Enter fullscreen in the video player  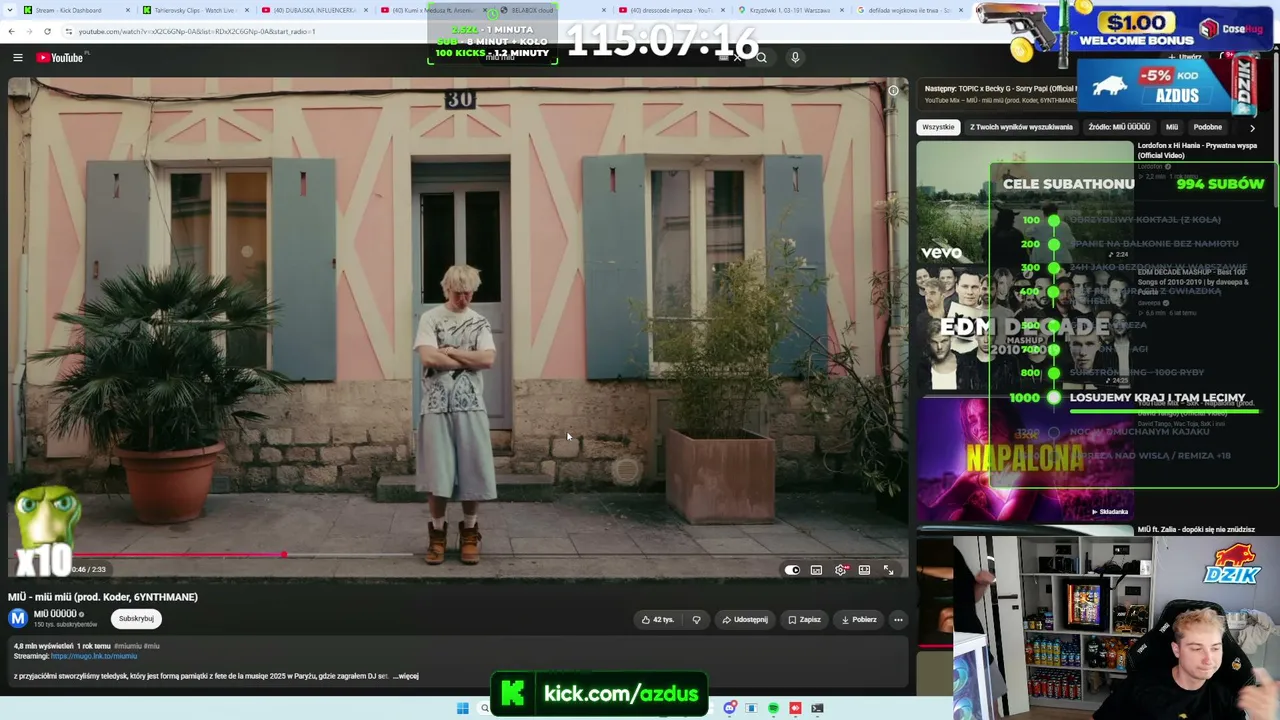888,570
